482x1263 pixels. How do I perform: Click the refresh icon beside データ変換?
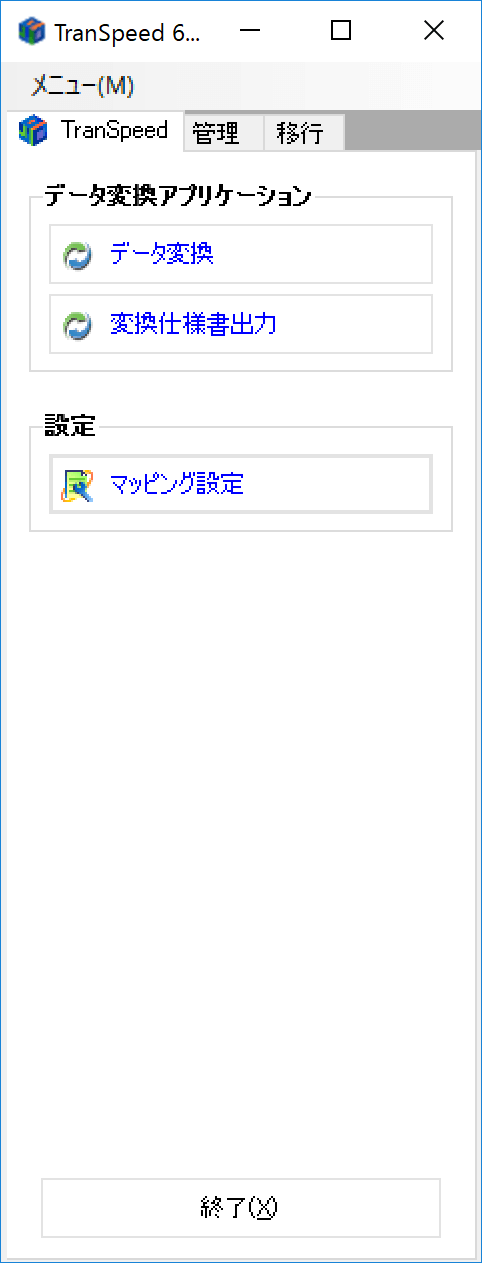pos(76,255)
